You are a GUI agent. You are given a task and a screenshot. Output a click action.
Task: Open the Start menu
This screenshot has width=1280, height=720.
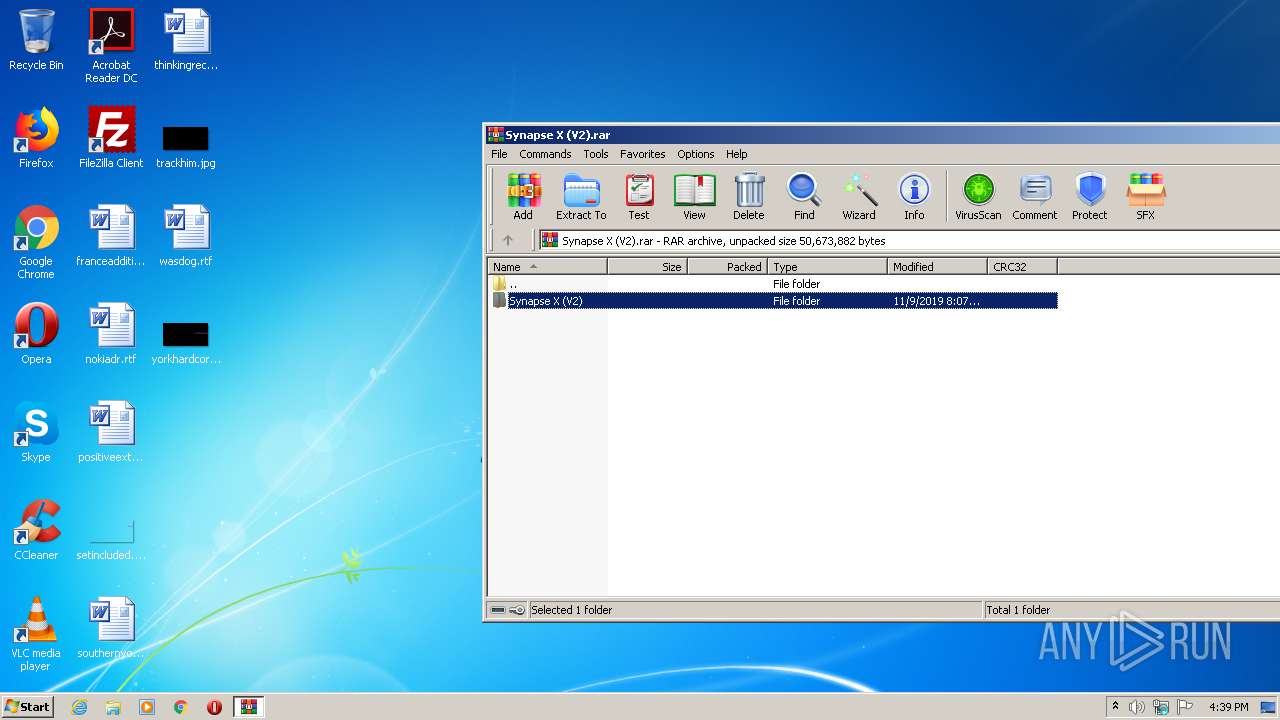pos(28,707)
